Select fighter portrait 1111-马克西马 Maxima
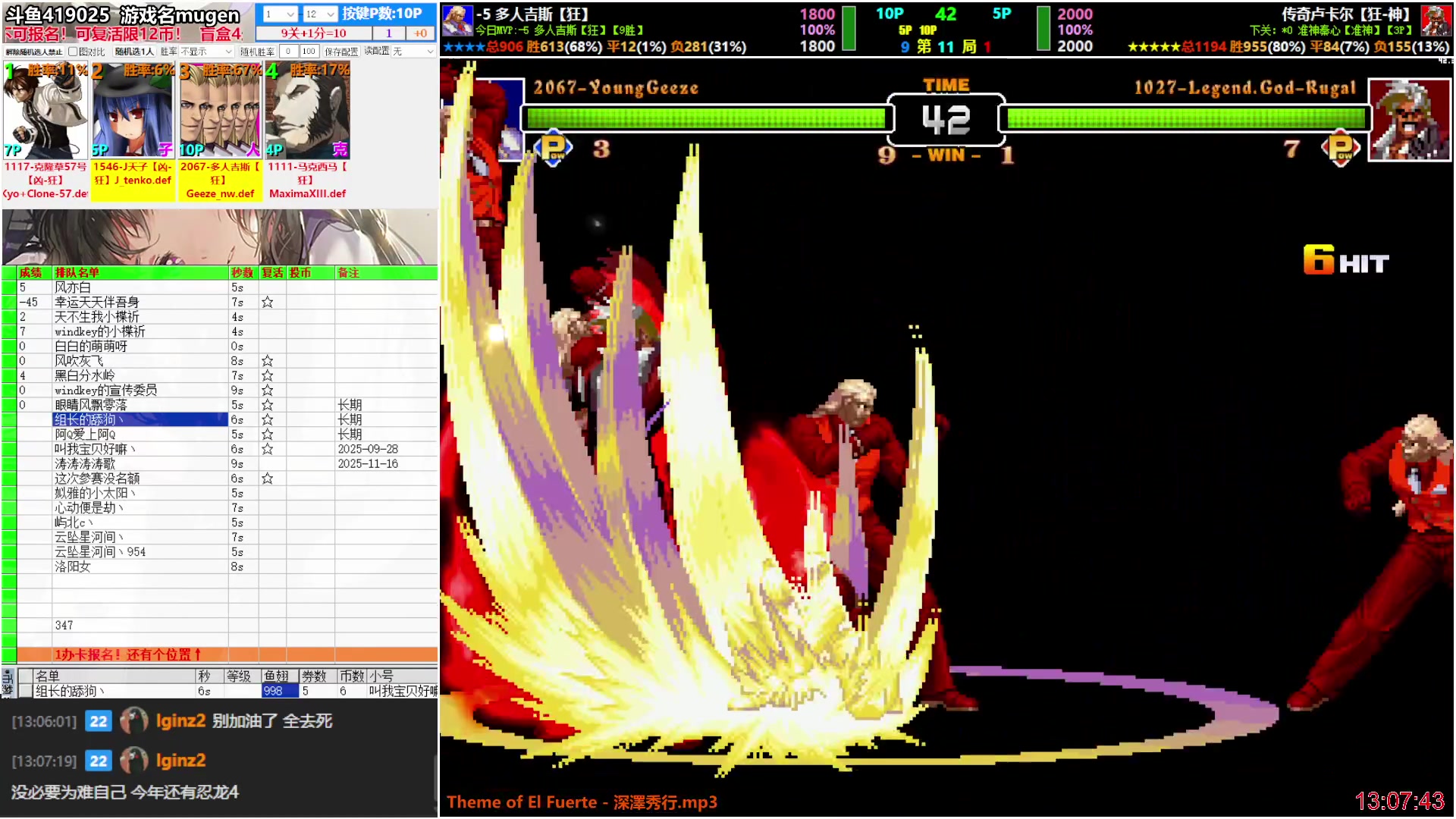This screenshot has height=819, width=1456. [x=307, y=111]
